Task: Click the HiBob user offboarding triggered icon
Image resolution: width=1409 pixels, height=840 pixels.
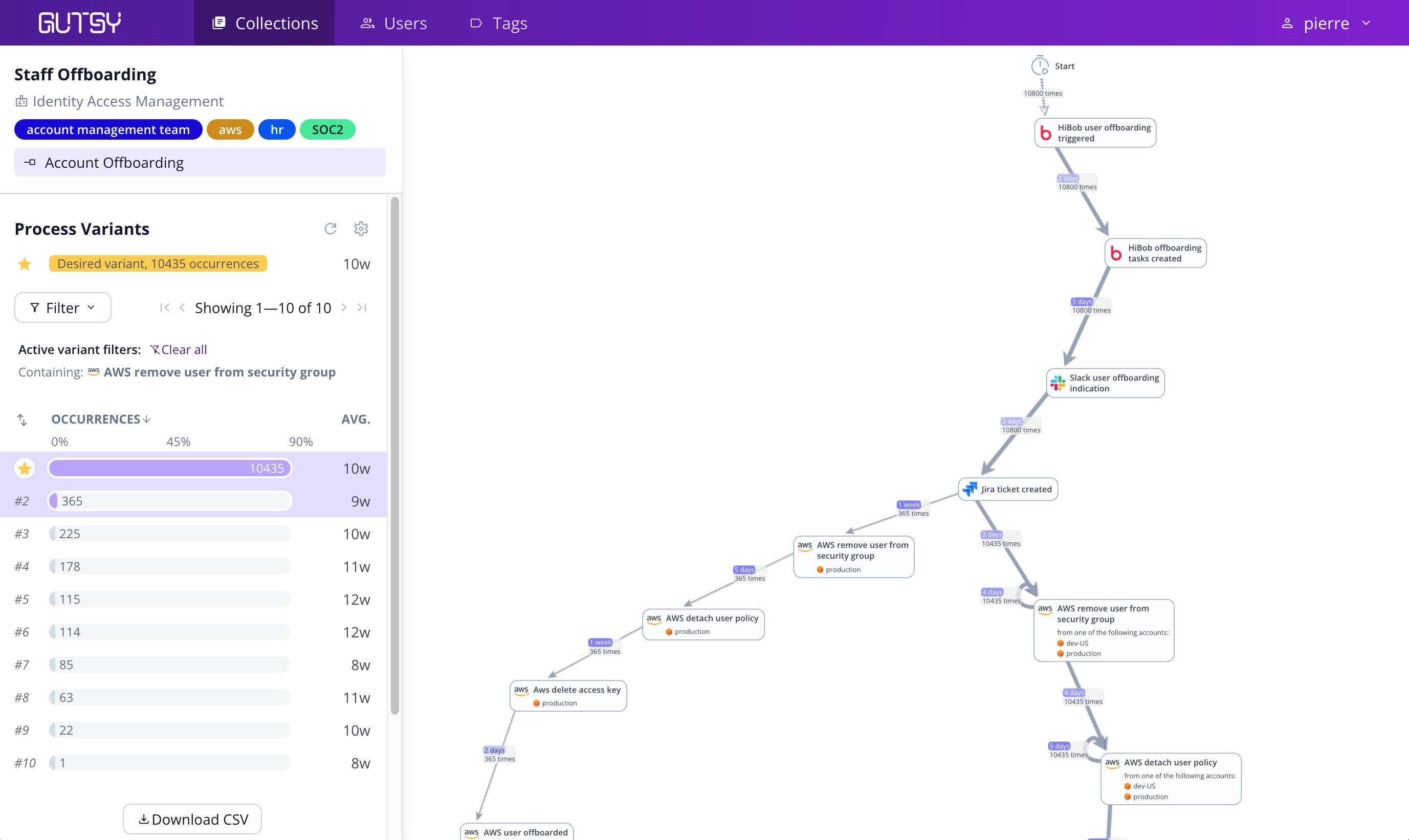Action: (1047, 132)
